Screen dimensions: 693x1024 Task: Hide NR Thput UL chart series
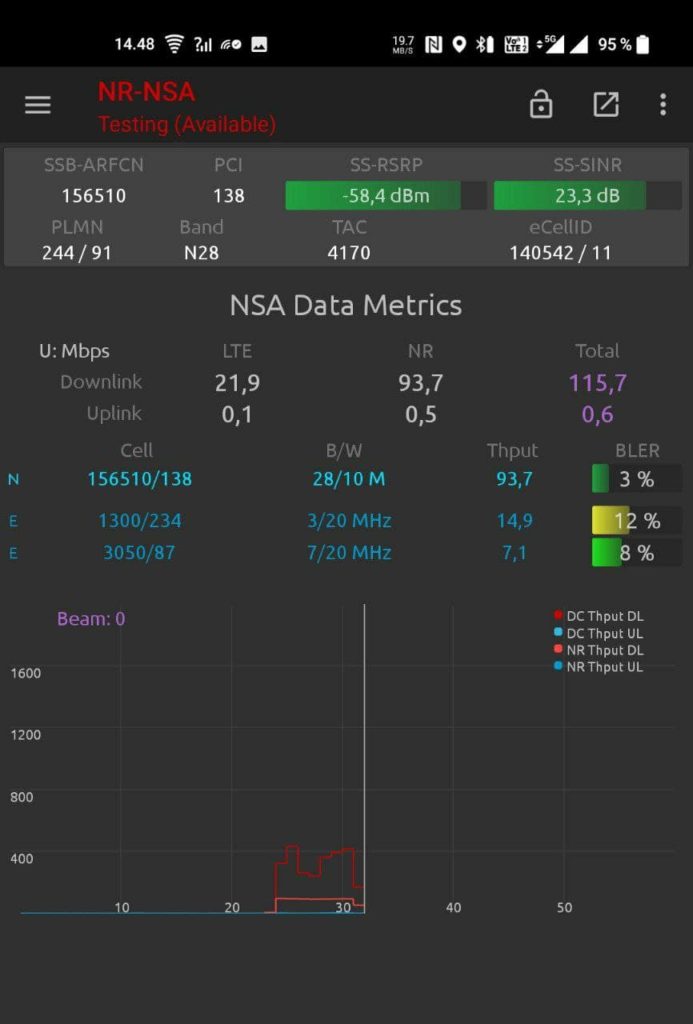[597, 667]
